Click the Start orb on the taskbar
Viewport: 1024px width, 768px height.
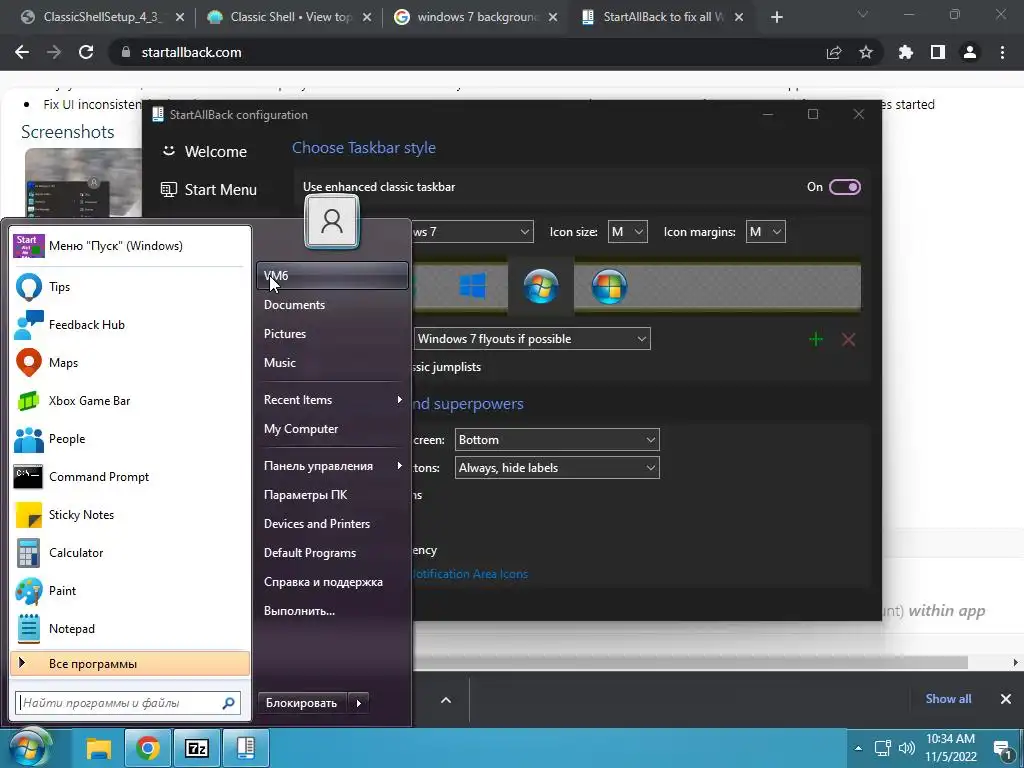(29, 748)
